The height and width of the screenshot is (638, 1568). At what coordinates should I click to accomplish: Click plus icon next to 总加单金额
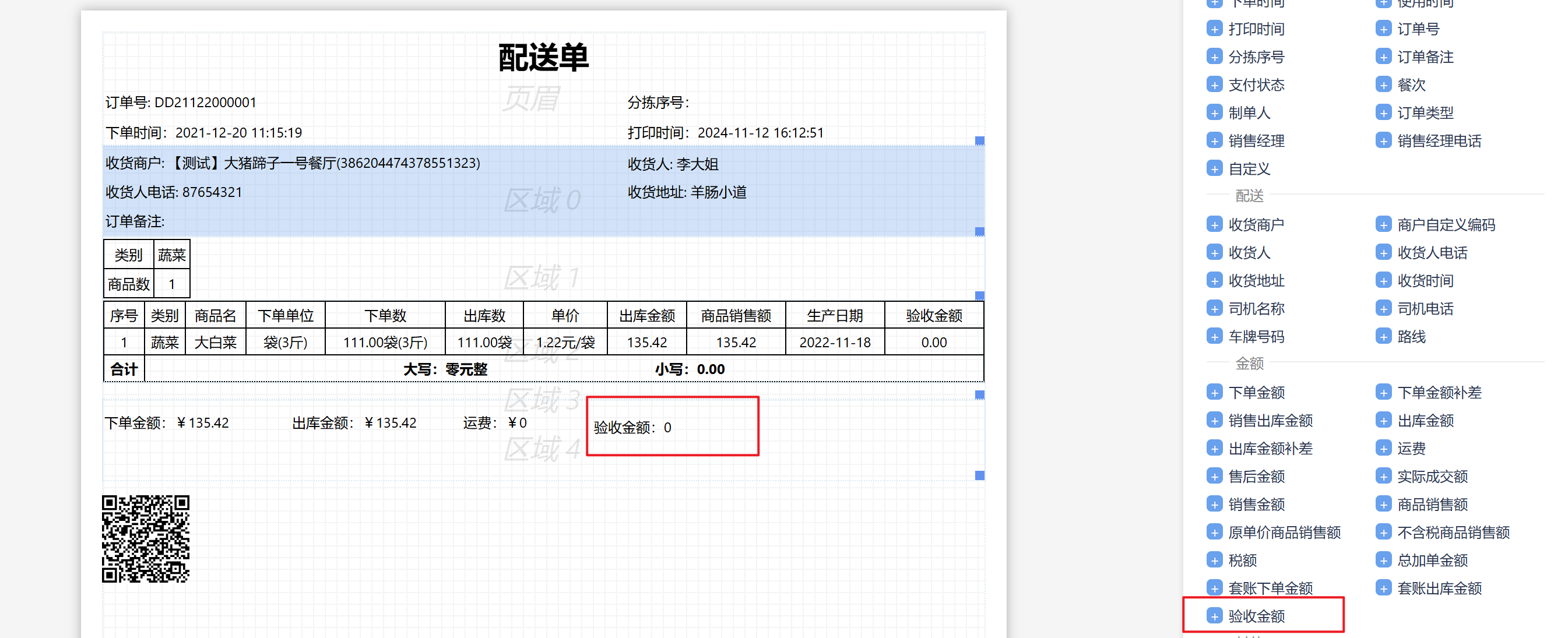click(x=1383, y=560)
